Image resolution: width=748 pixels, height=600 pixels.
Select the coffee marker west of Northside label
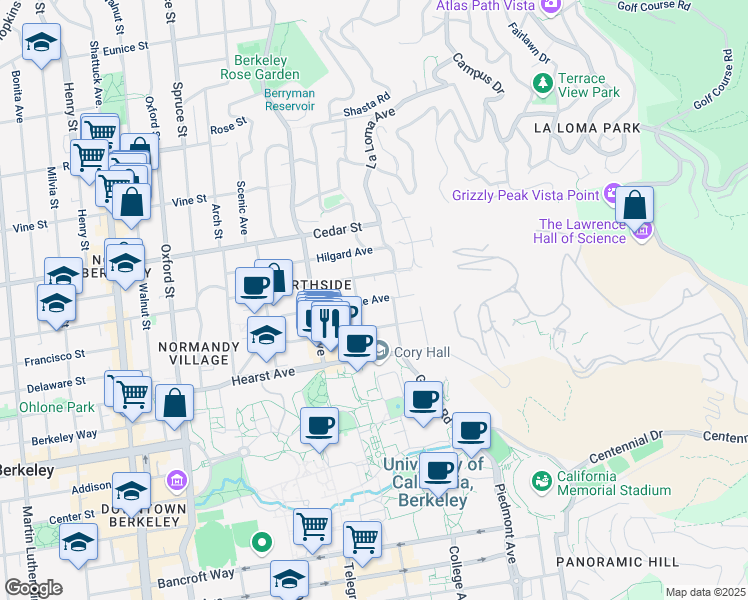point(254,287)
